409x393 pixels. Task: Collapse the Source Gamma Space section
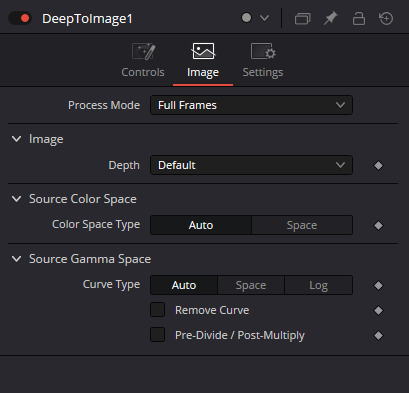[16, 259]
